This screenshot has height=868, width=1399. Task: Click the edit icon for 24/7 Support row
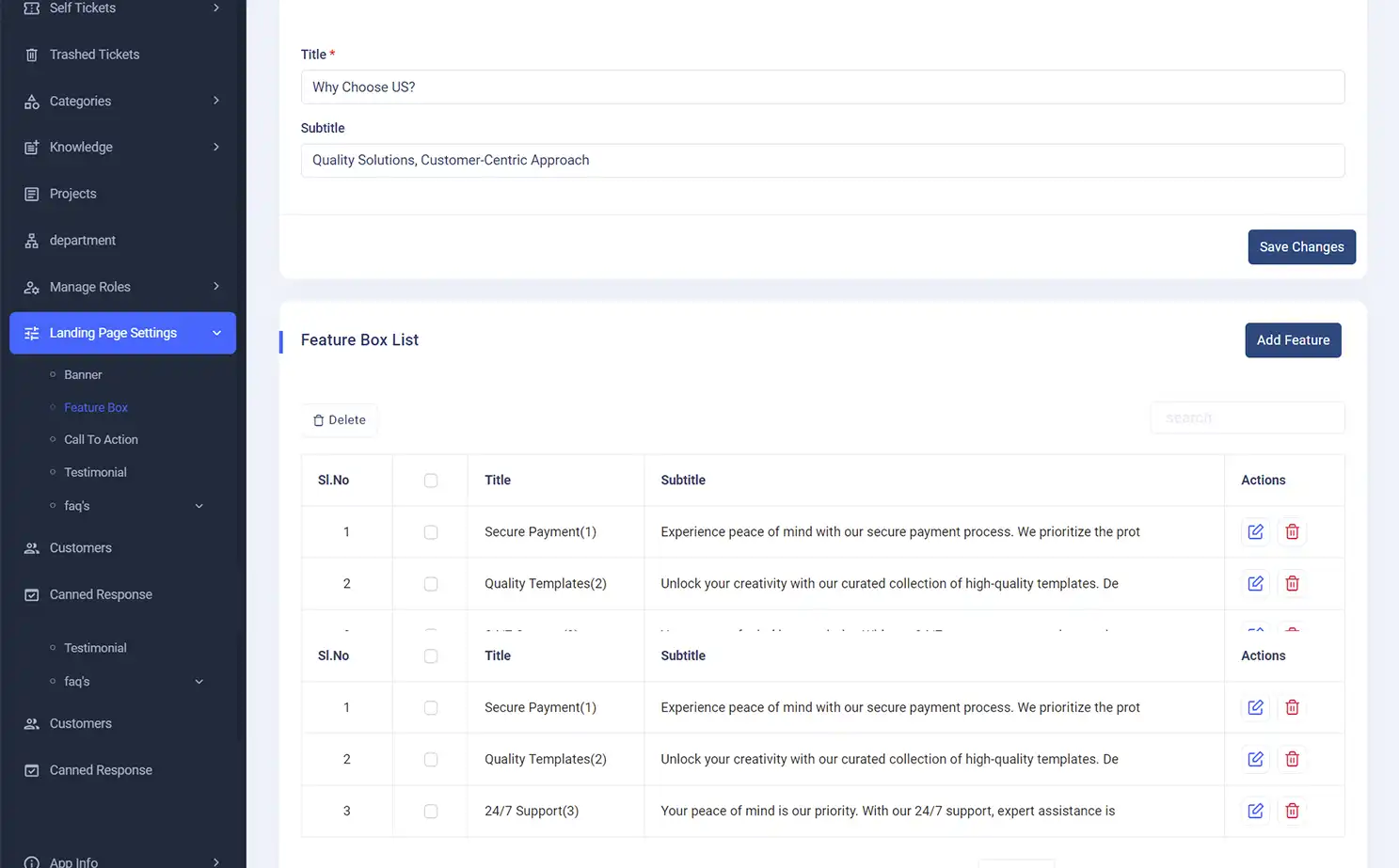click(1255, 810)
